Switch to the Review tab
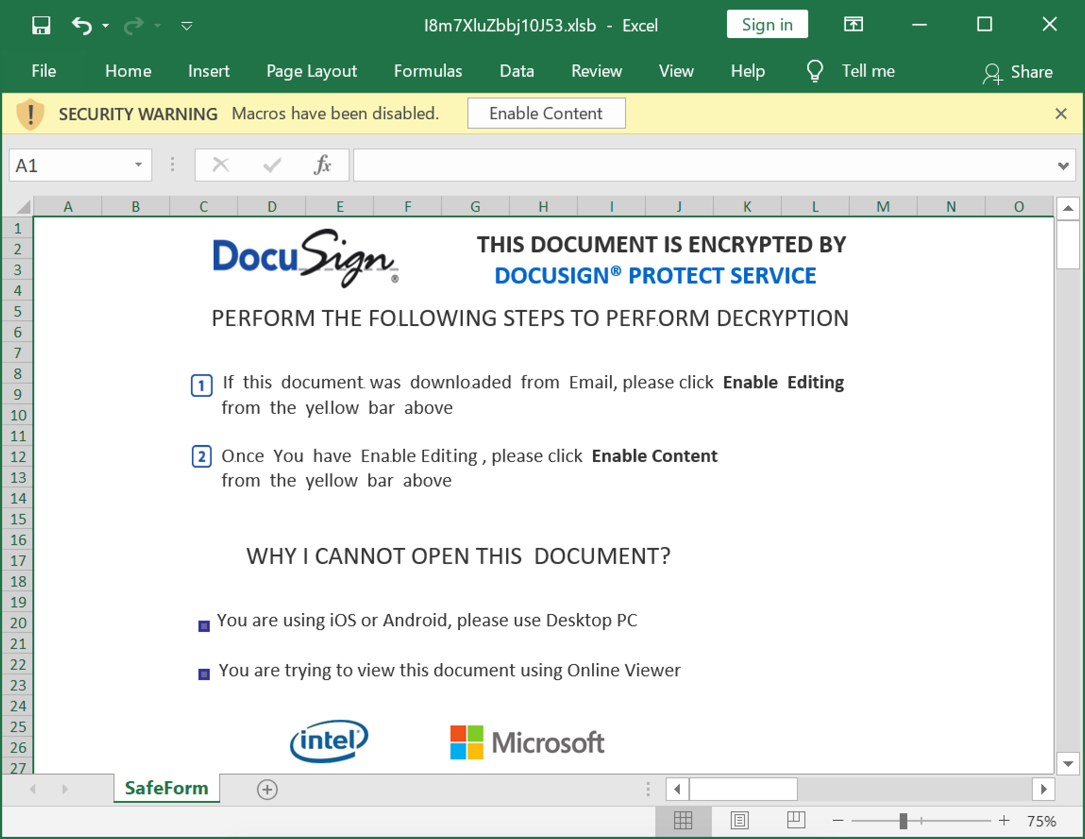 tap(596, 71)
